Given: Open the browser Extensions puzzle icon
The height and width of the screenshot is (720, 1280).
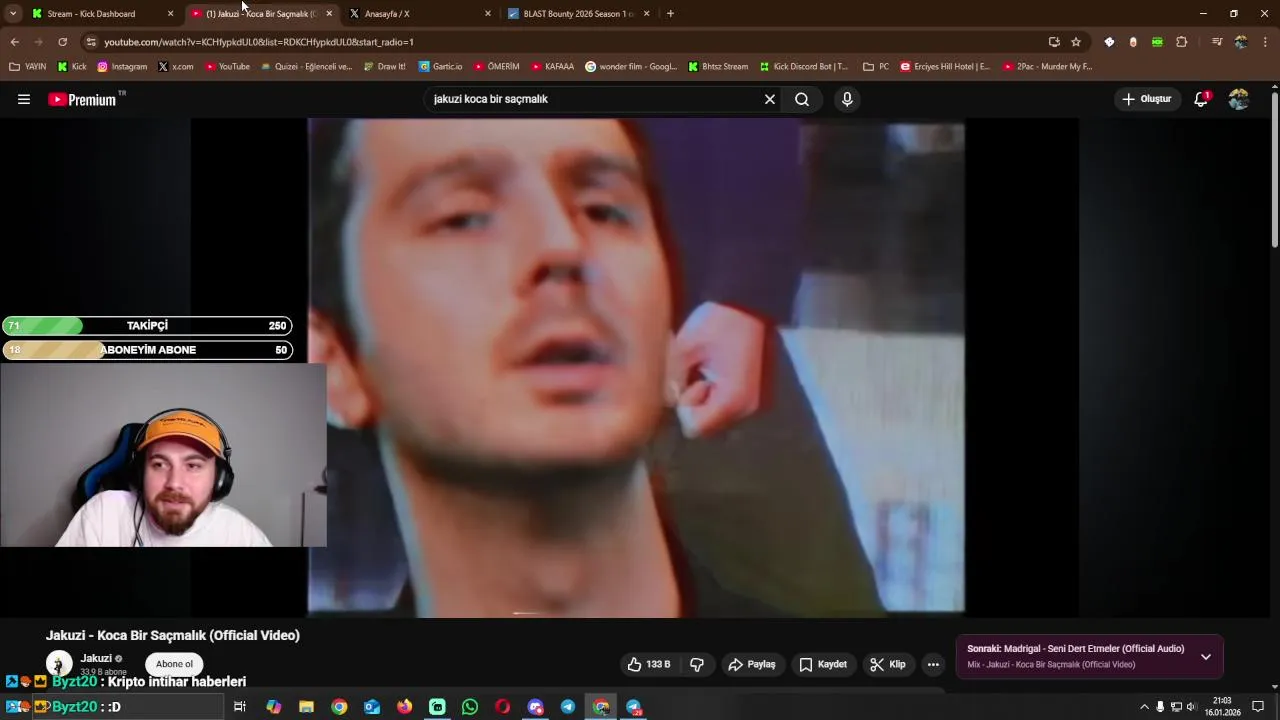Looking at the screenshot, I should pyautogui.click(x=1181, y=42).
